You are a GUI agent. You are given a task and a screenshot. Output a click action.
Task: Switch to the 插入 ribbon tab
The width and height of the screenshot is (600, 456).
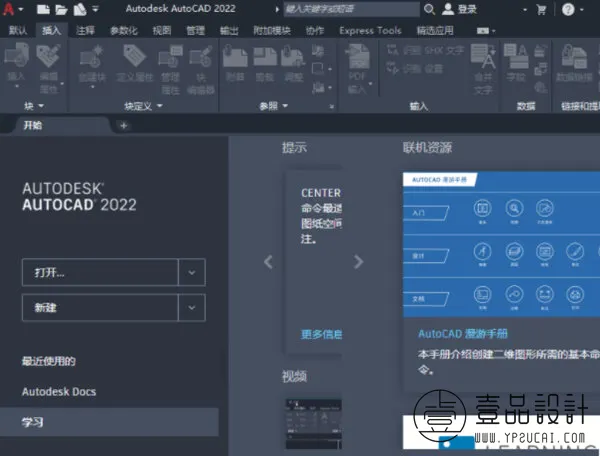click(x=51, y=30)
